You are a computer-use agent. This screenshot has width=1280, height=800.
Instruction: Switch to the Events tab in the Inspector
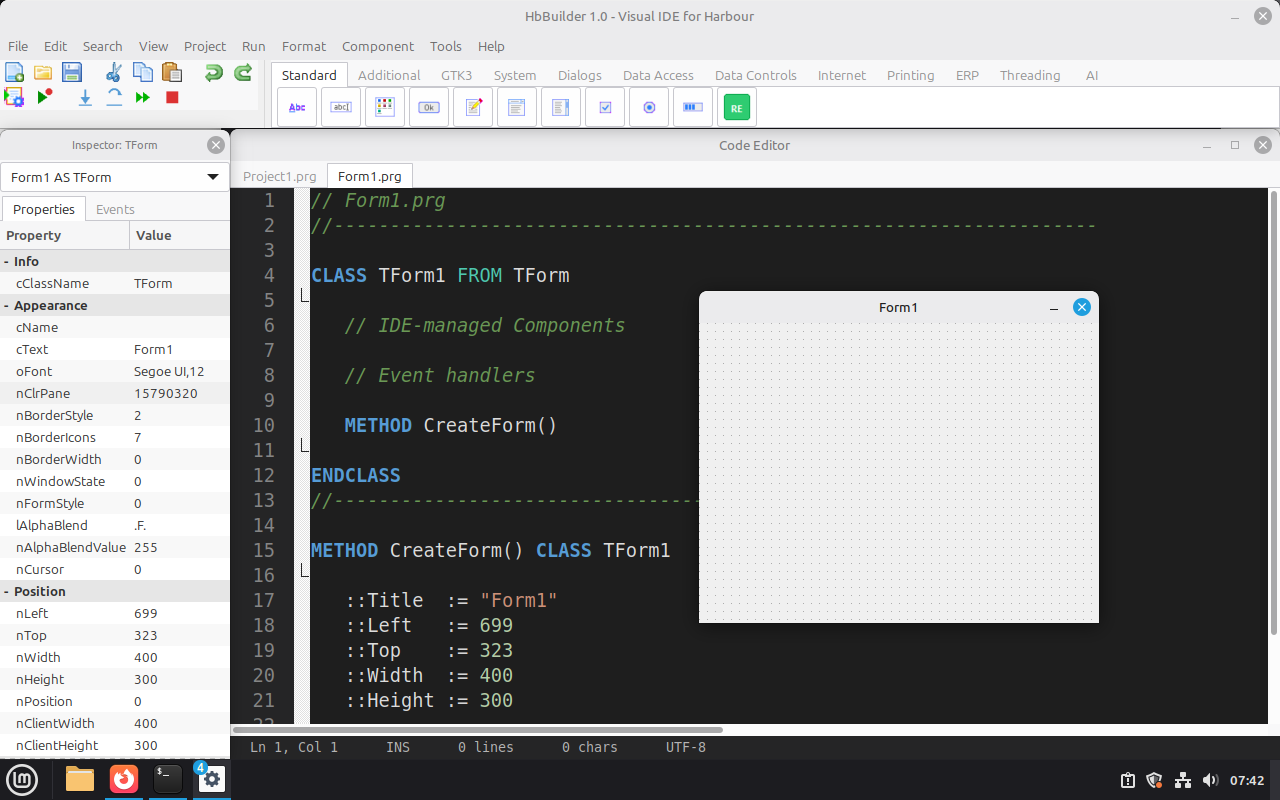point(114,209)
